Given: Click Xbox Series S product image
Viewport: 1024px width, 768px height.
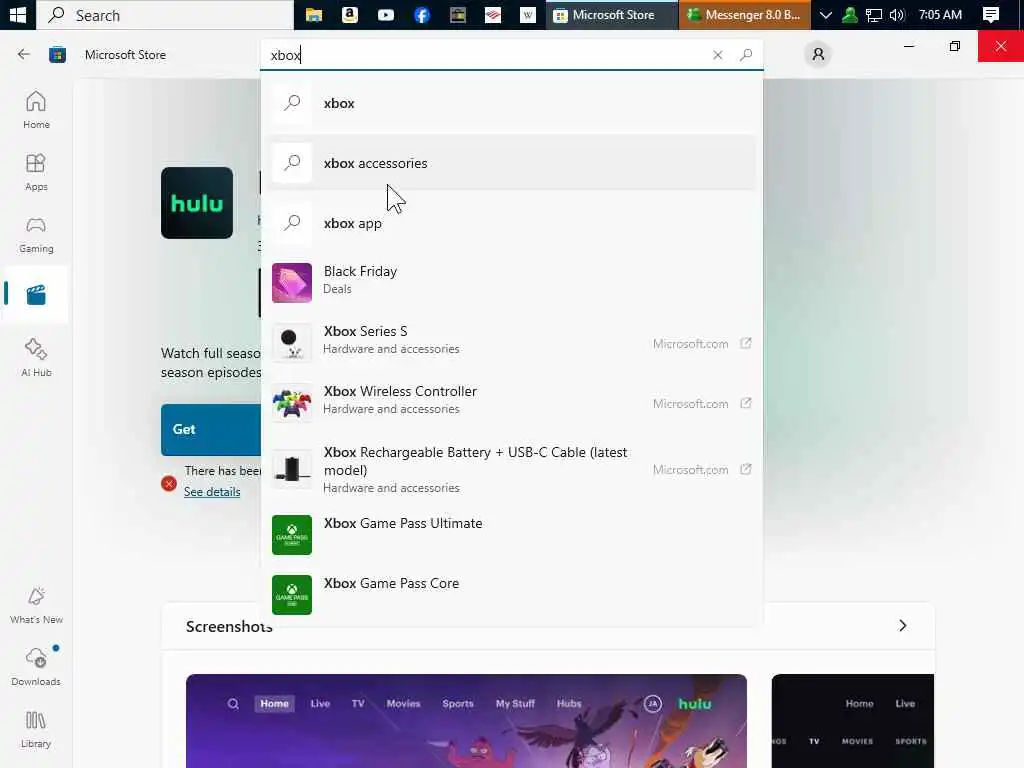Looking at the screenshot, I should click(x=291, y=342).
